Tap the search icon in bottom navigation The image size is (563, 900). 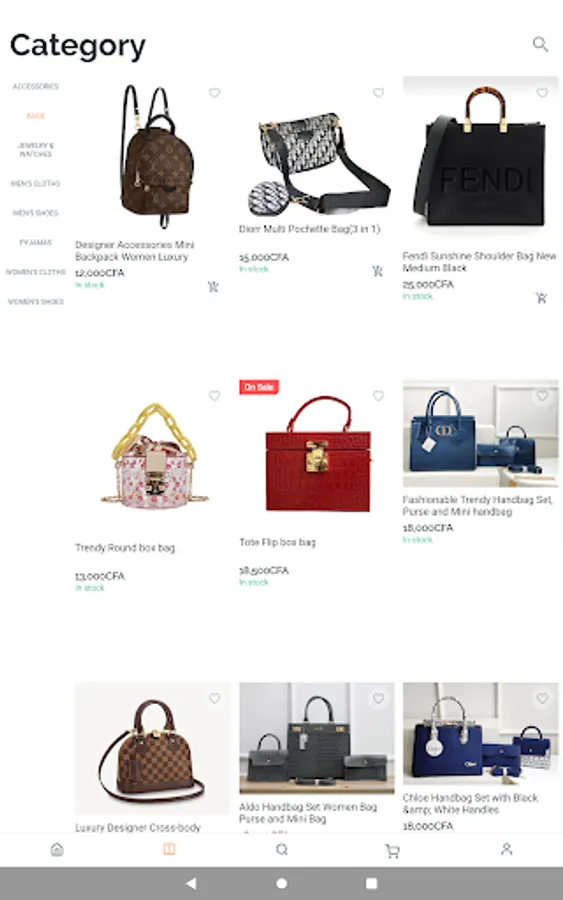click(x=282, y=849)
